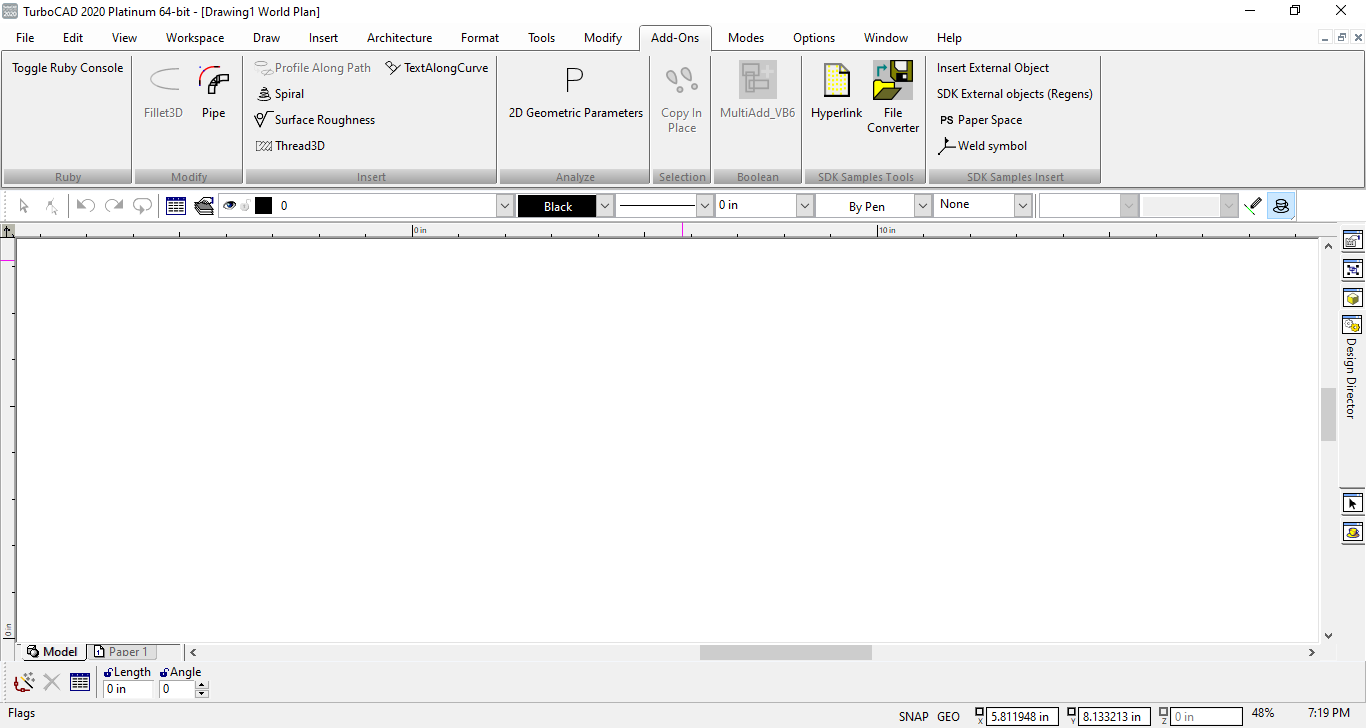Click the Angle input field
Image resolution: width=1366 pixels, height=728 pixels.
click(x=177, y=689)
